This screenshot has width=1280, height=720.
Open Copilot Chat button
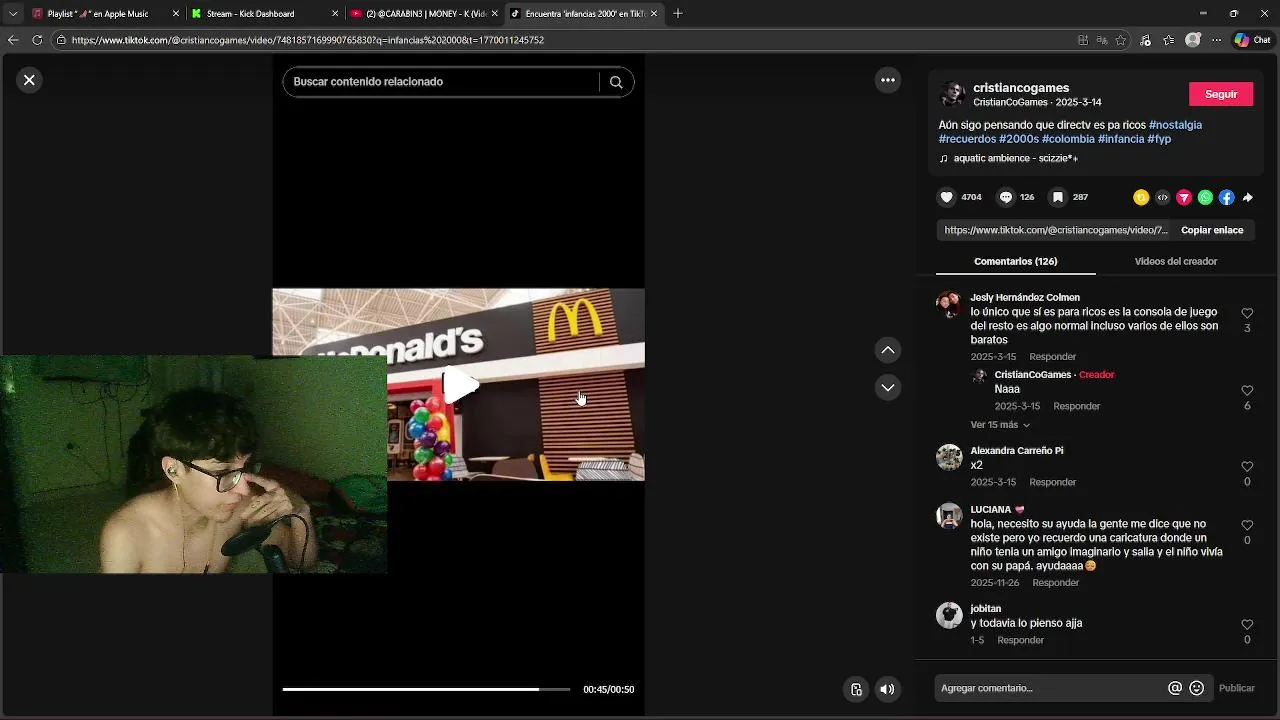tap(1252, 40)
